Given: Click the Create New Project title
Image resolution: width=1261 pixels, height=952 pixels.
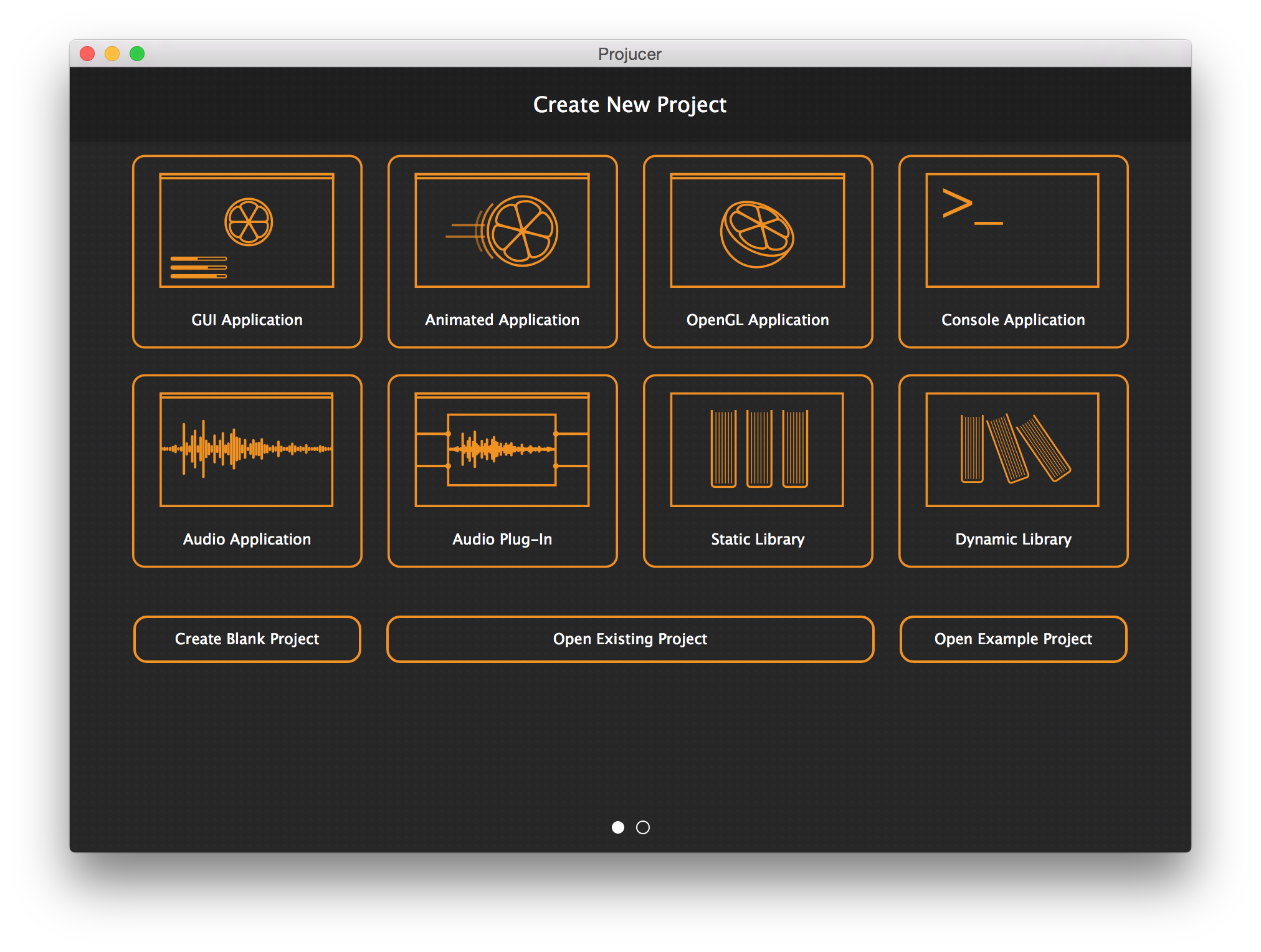Looking at the screenshot, I should (629, 105).
